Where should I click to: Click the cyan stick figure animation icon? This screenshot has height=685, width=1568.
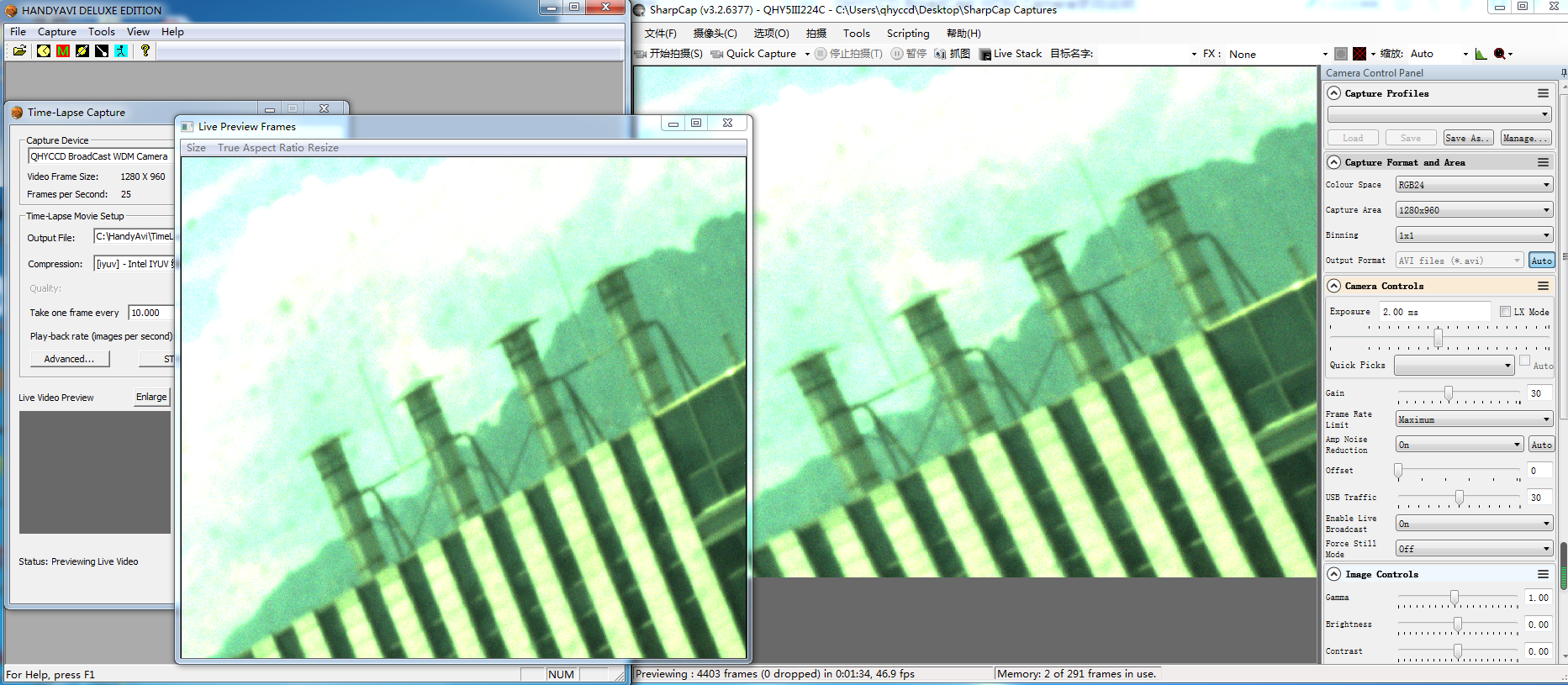tap(121, 51)
